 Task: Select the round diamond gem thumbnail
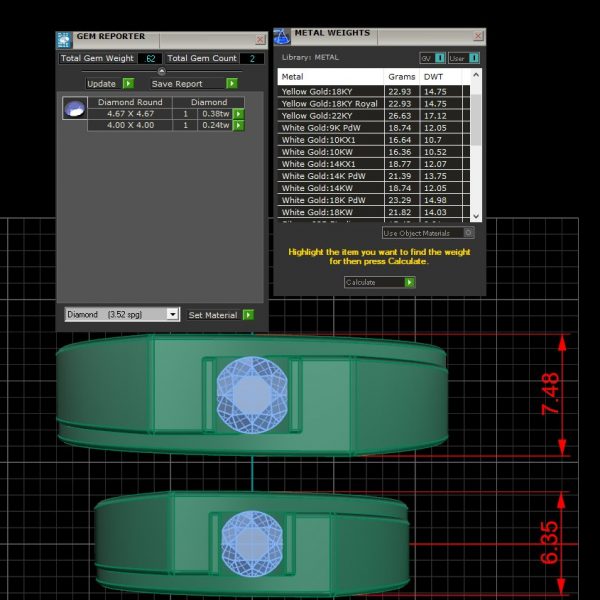(x=75, y=108)
